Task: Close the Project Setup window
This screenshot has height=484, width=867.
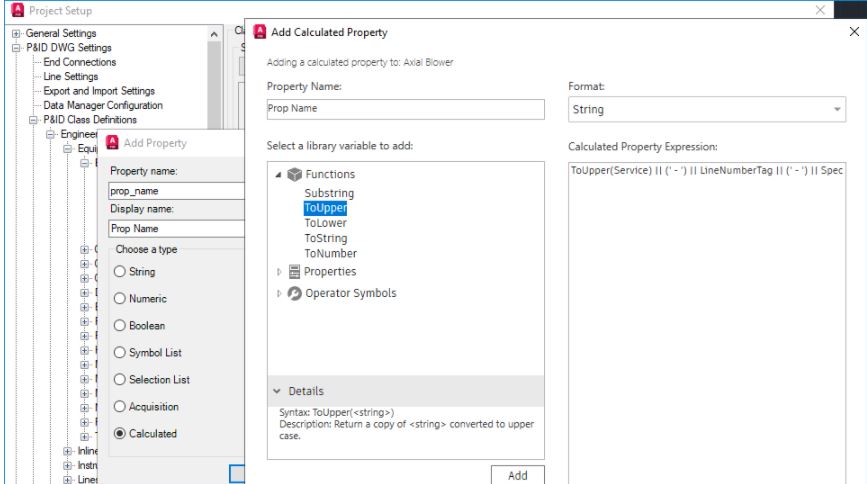Action: coord(820,10)
